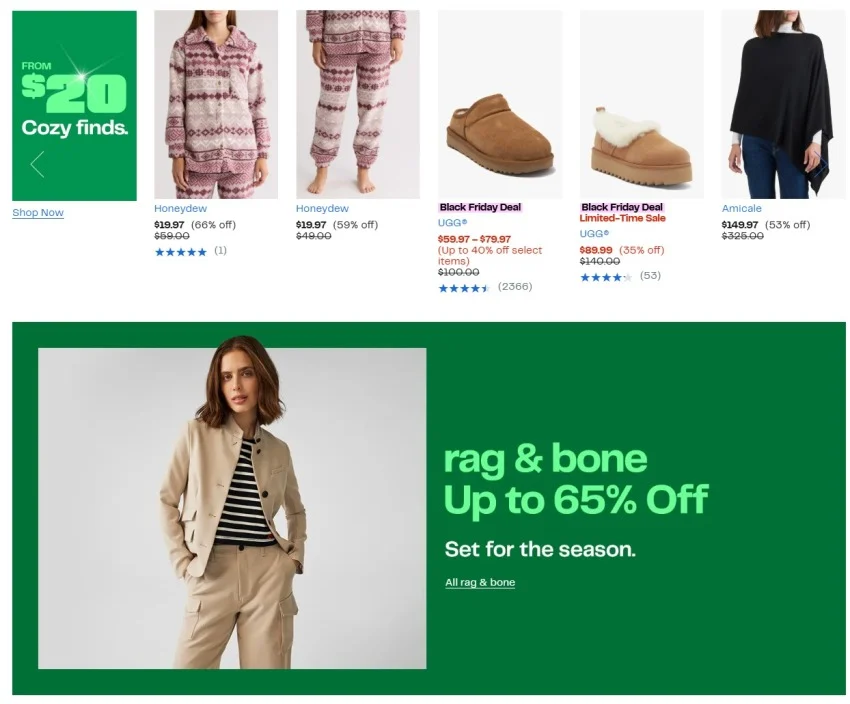850x704 pixels.
Task: Click the star rating showing 53 reviews
Action: [x=606, y=277]
